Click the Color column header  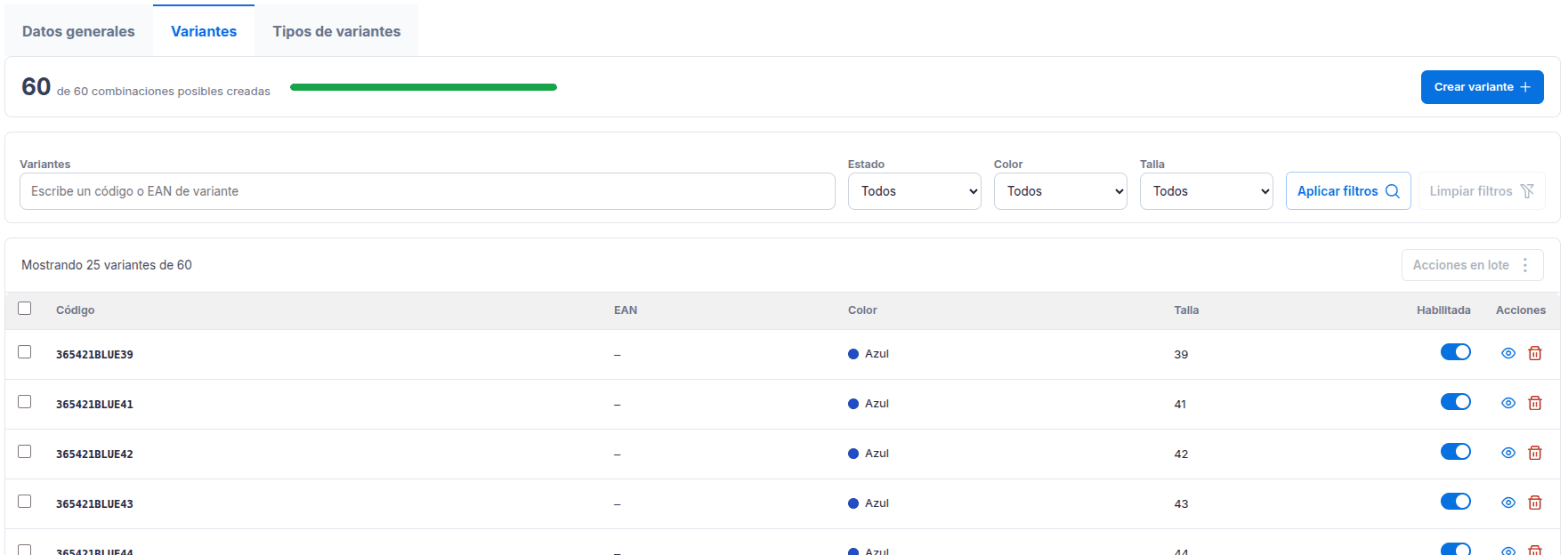coord(862,310)
